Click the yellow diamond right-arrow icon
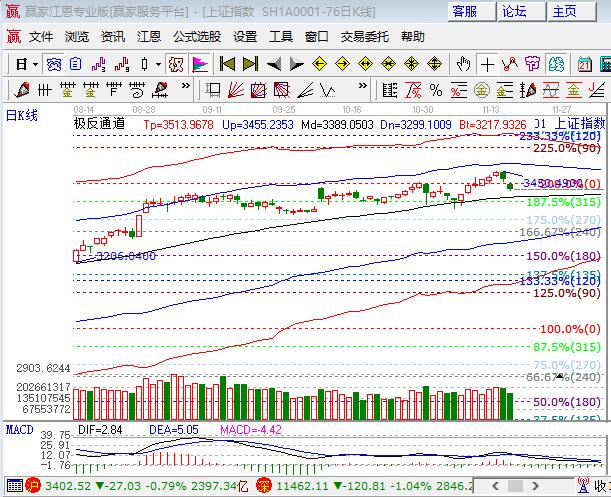 tap(342, 63)
